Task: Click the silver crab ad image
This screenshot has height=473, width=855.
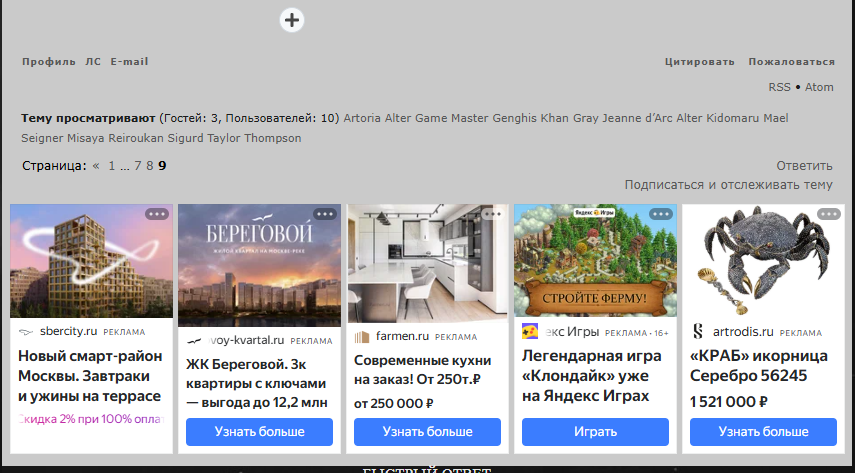Action: click(763, 261)
